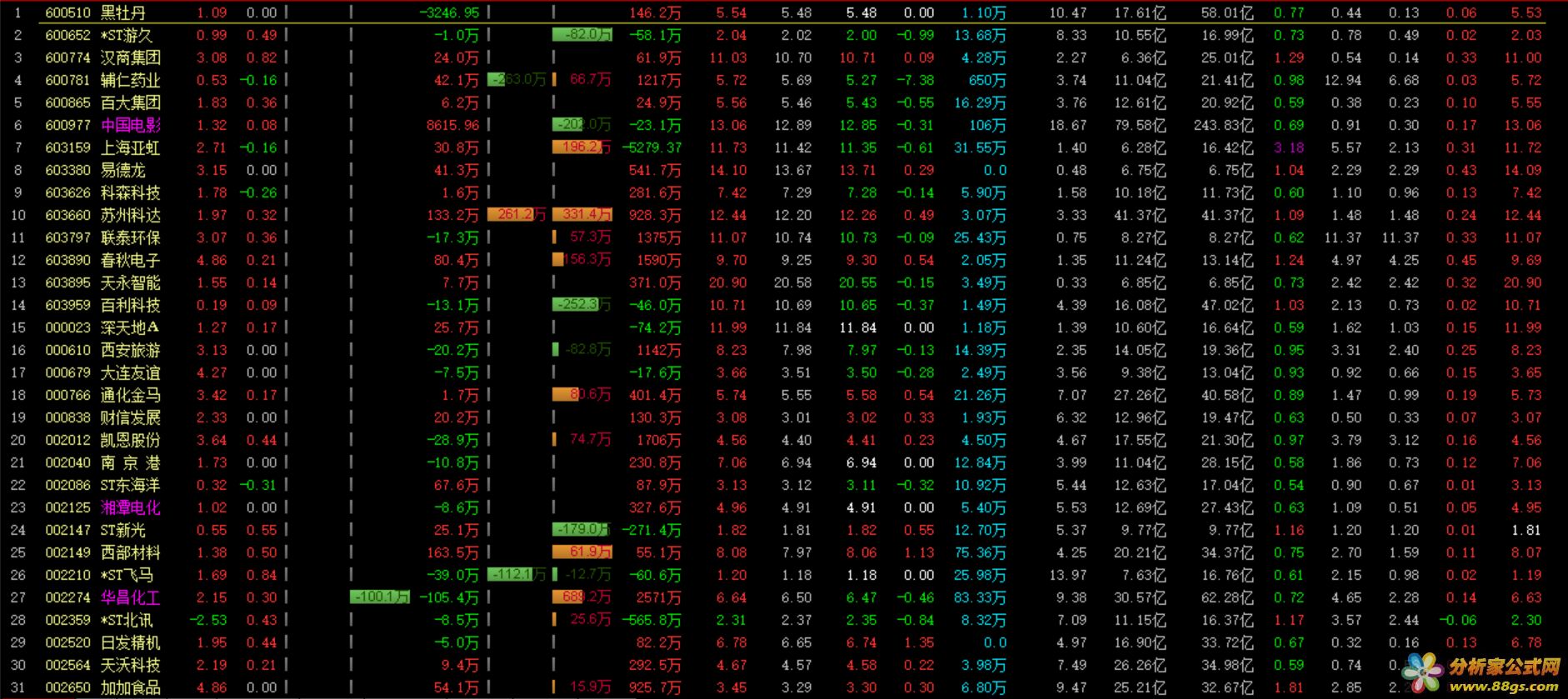Click the cyan value 83.33万
The height and width of the screenshot is (699, 1568).
pos(980,597)
